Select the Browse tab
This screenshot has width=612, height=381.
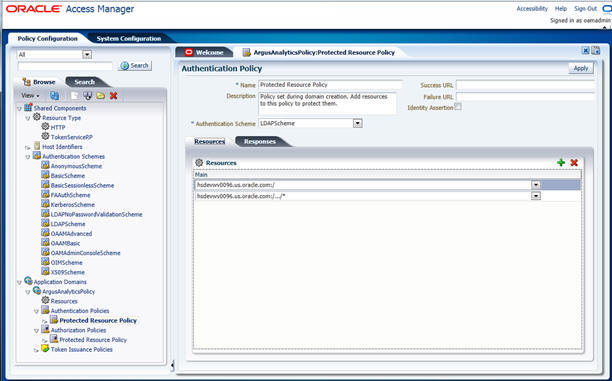[x=39, y=82]
